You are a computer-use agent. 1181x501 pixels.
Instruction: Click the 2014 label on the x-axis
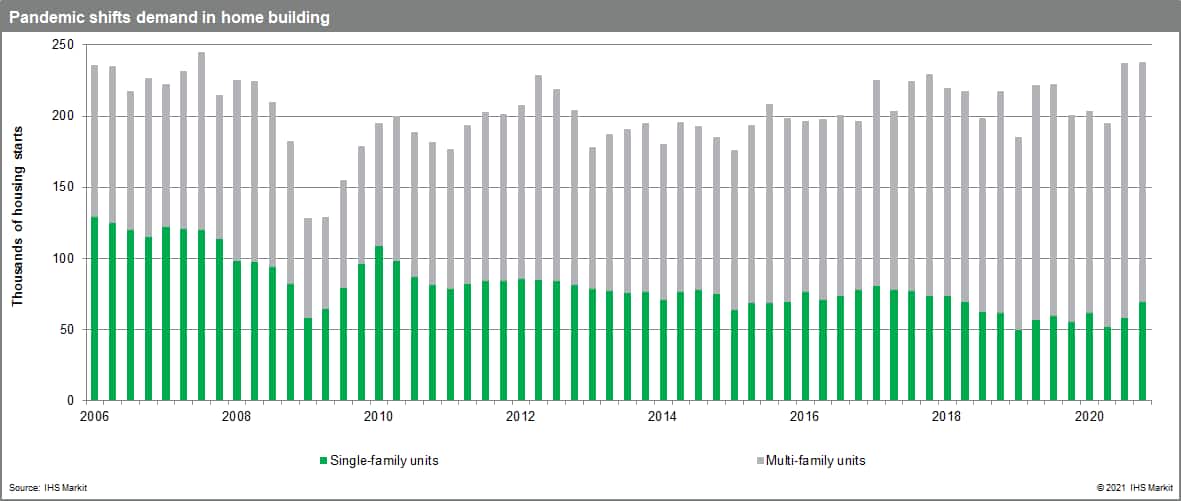coord(662,415)
